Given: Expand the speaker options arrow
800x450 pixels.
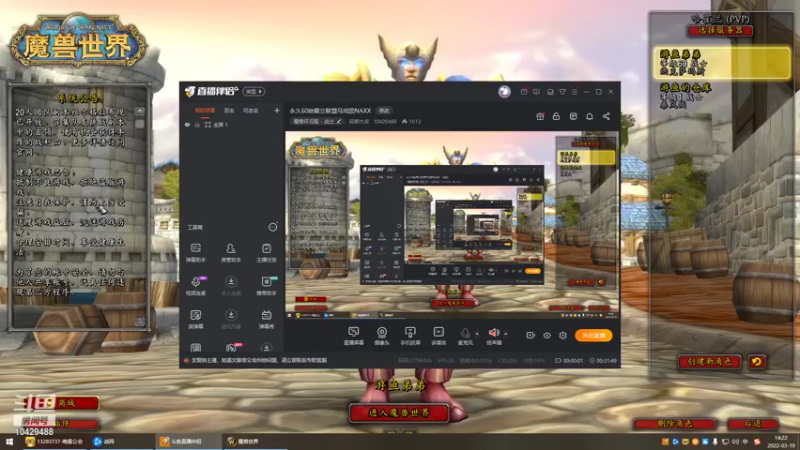Looking at the screenshot, I should (x=506, y=334).
